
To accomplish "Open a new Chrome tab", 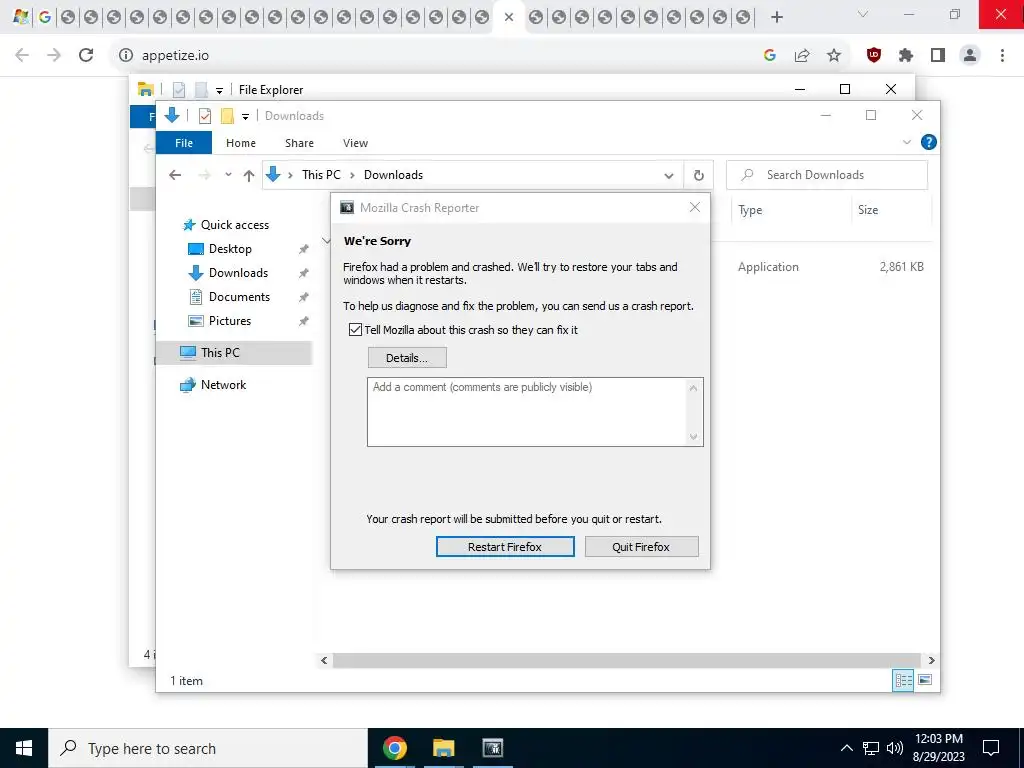I will tap(776, 17).
